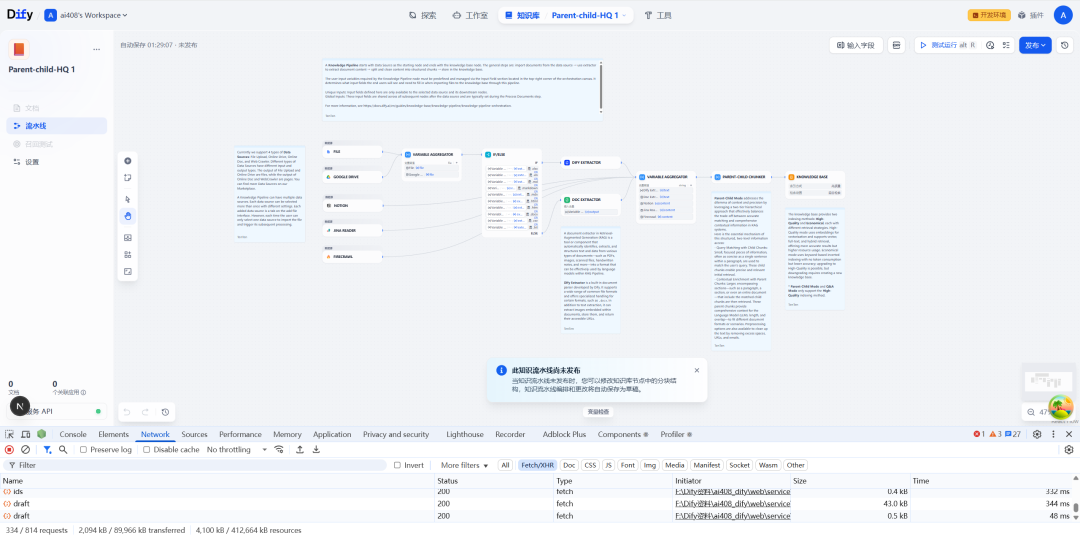The width and height of the screenshot is (1080, 535).
Task: Enable Preserve log checkbox
Action: (83, 450)
